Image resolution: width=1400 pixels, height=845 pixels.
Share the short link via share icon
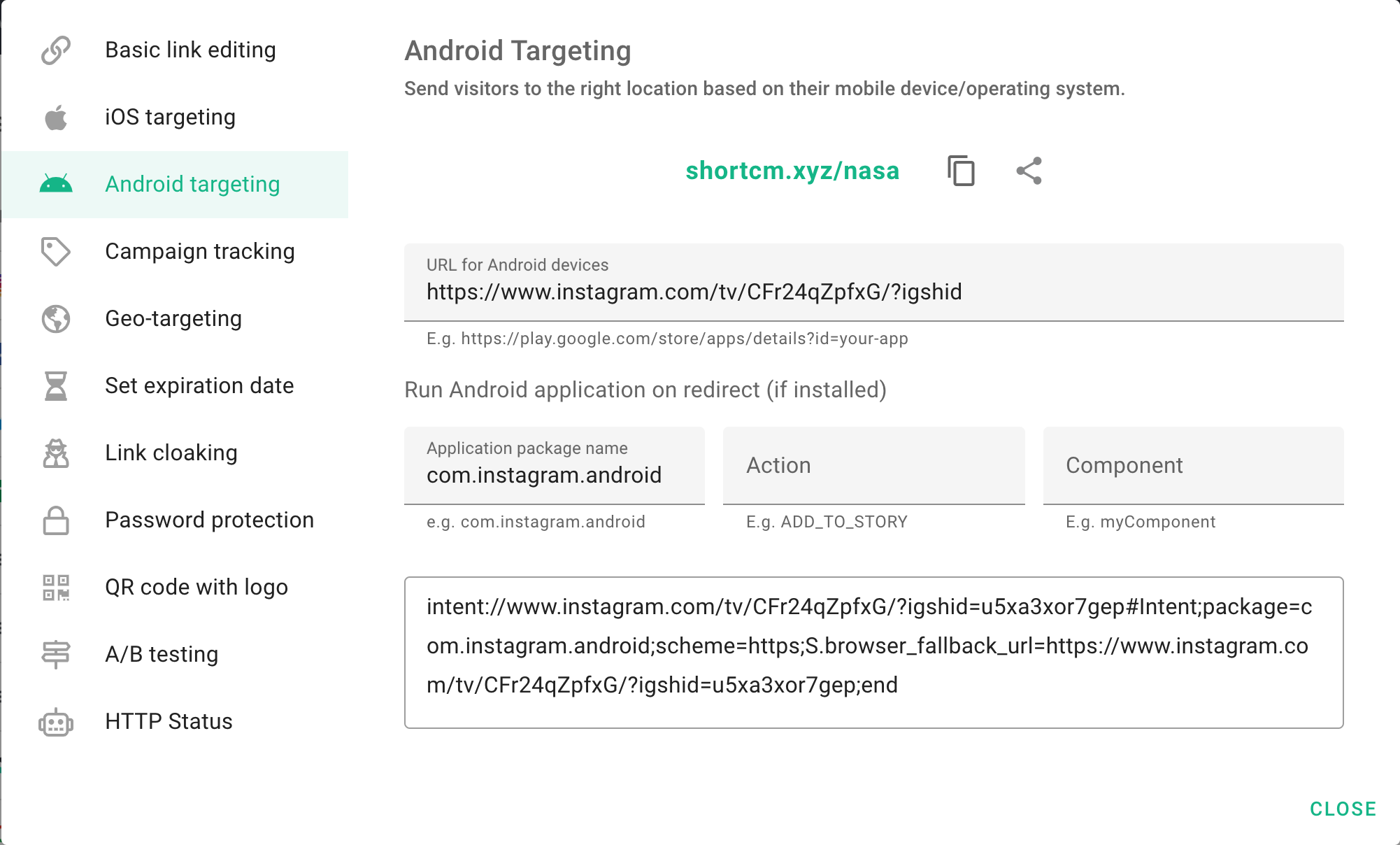tap(1029, 171)
